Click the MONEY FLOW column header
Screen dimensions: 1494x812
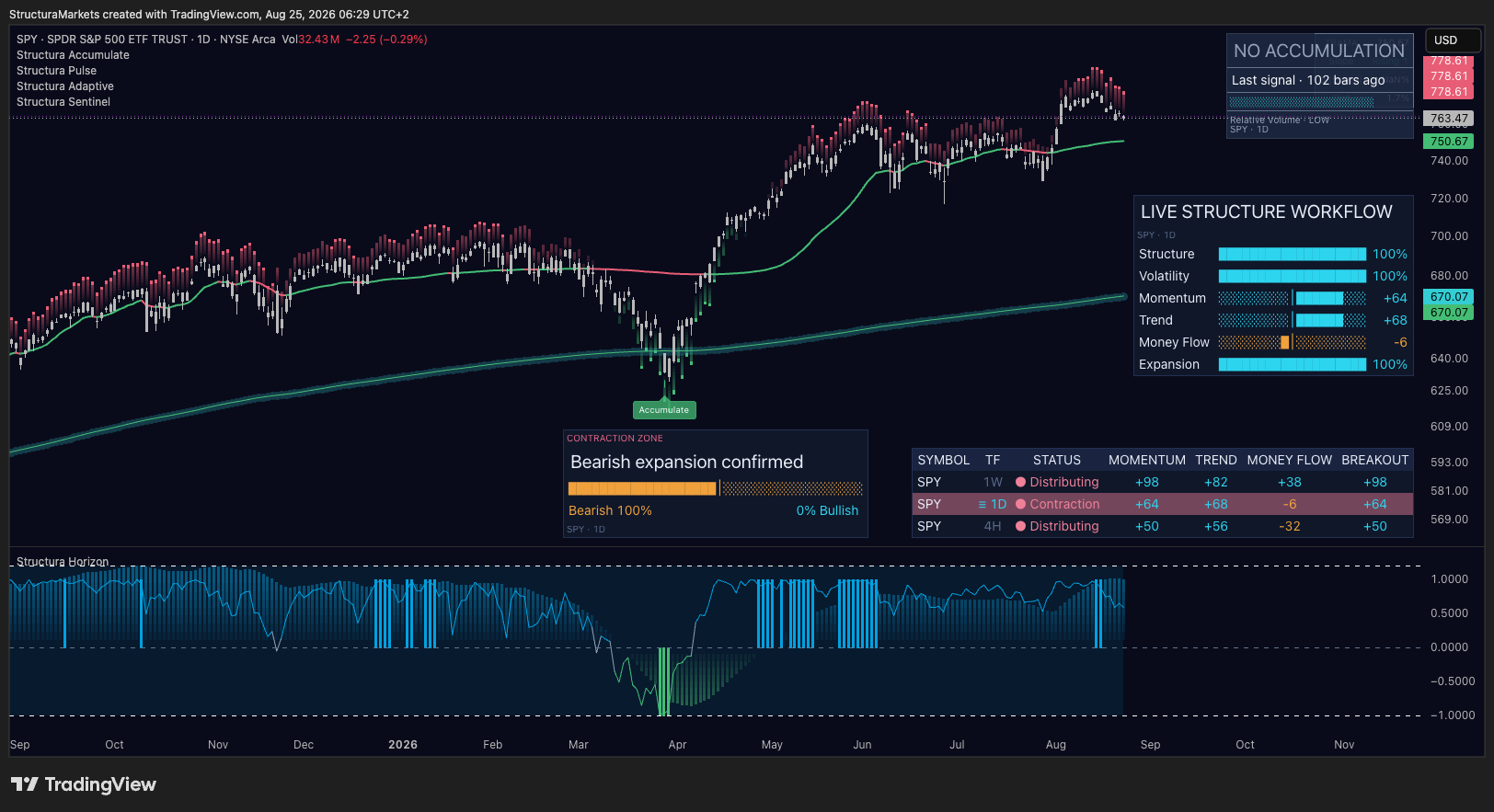[x=1290, y=460]
